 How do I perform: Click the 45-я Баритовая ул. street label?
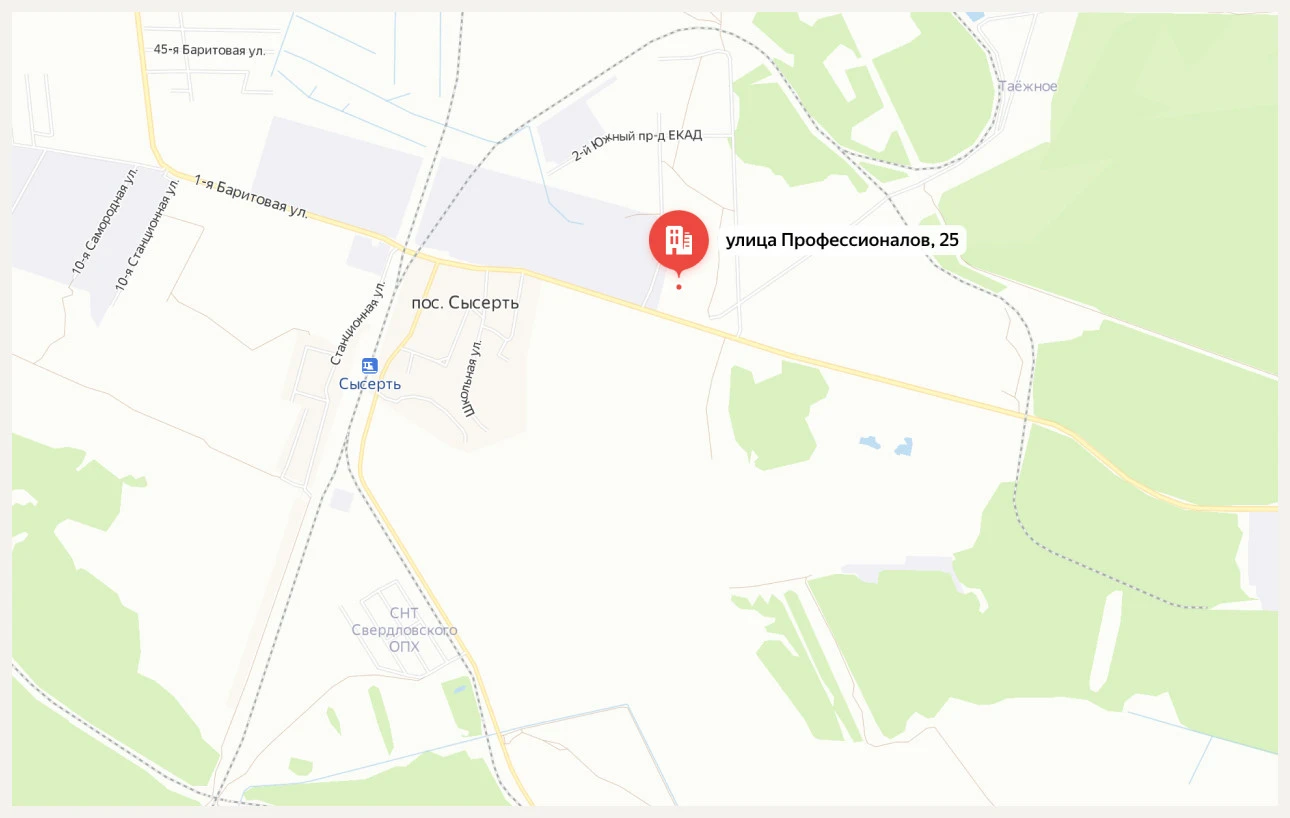(209, 49)
